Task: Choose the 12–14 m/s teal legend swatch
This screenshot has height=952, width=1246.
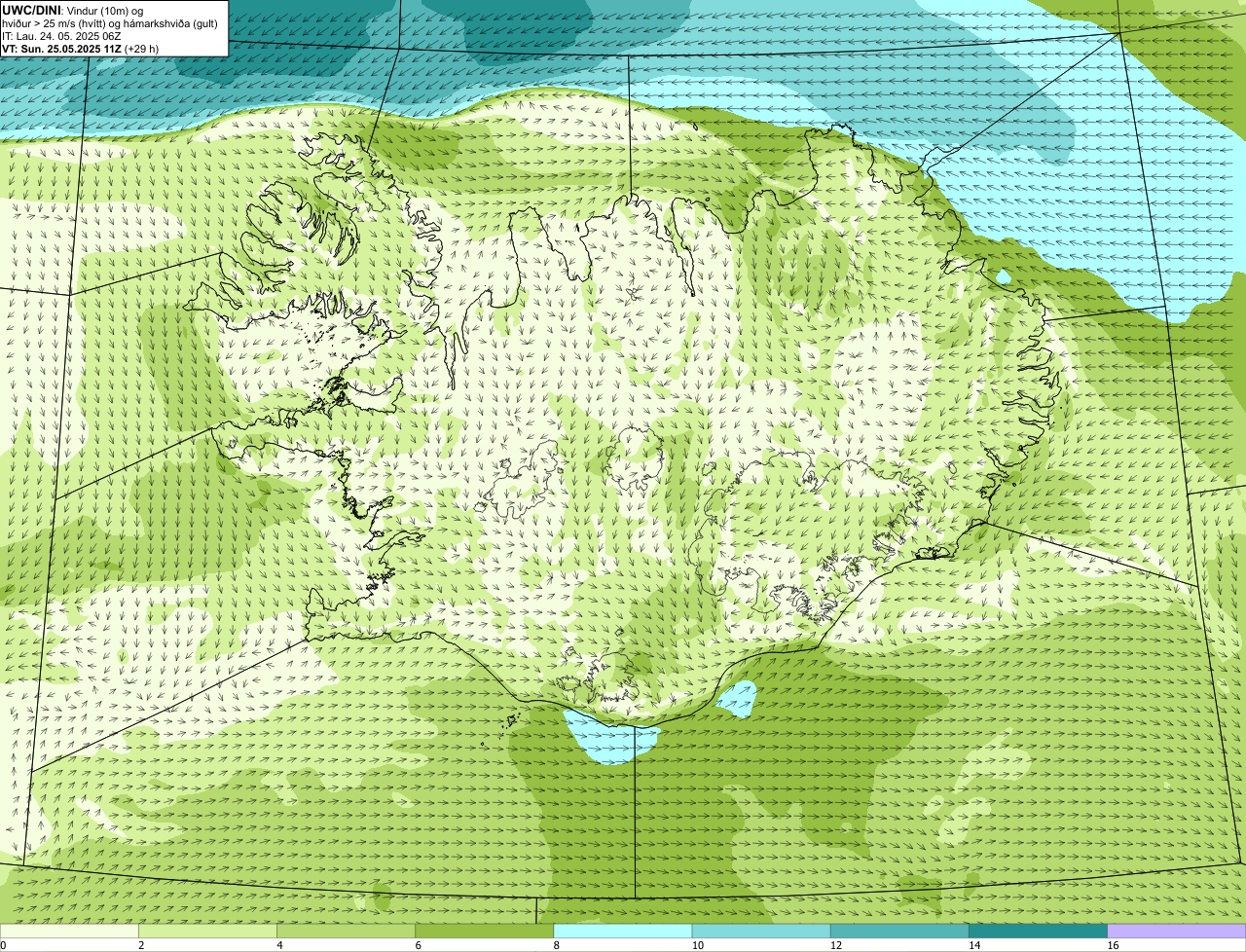Action: click(899, 931)
